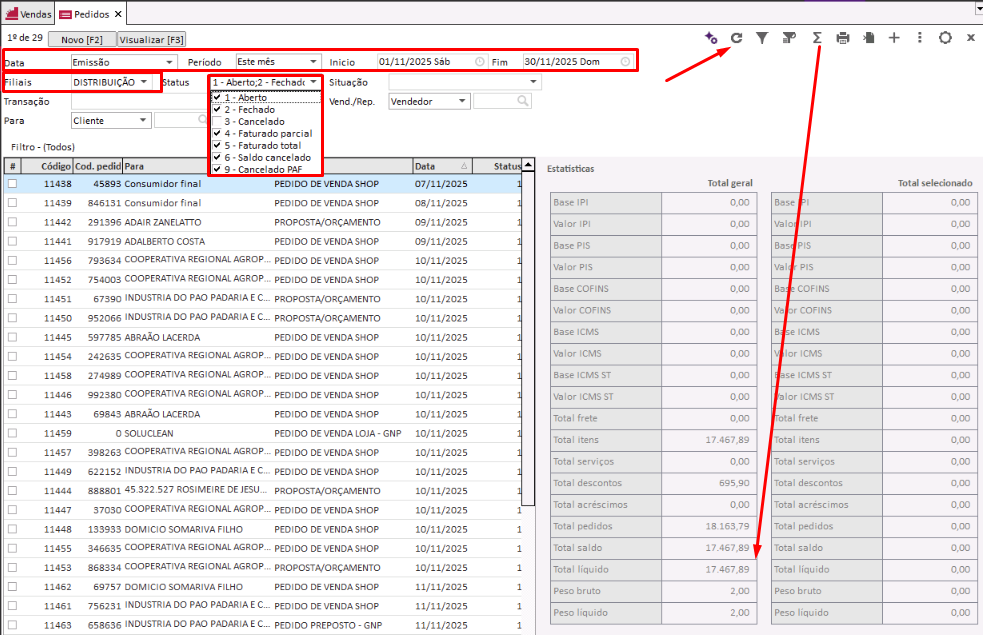
Task: Click the printer icon
Action: (842, 38)
